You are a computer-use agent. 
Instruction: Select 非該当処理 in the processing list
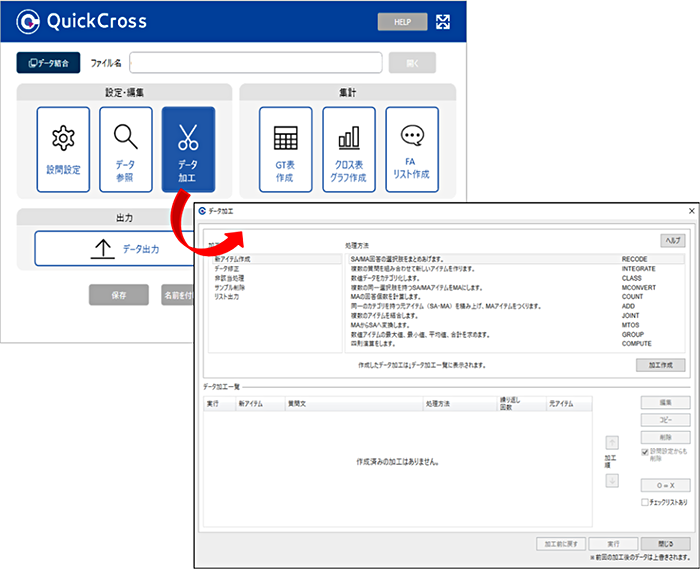(275, 278)
